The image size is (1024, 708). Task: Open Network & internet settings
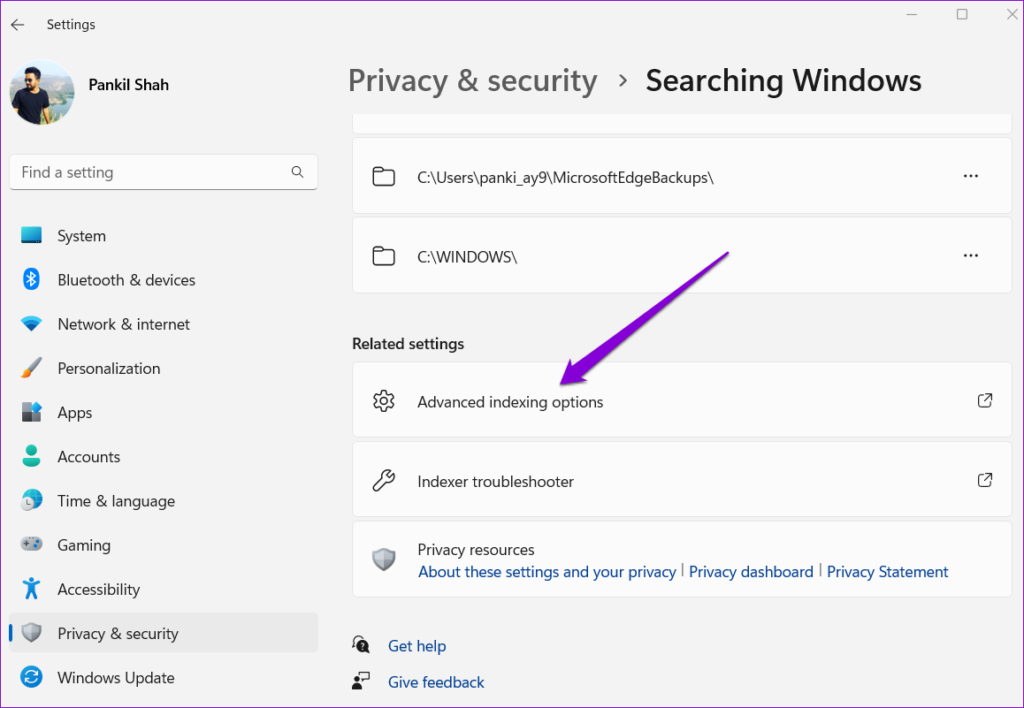[123, 323]
